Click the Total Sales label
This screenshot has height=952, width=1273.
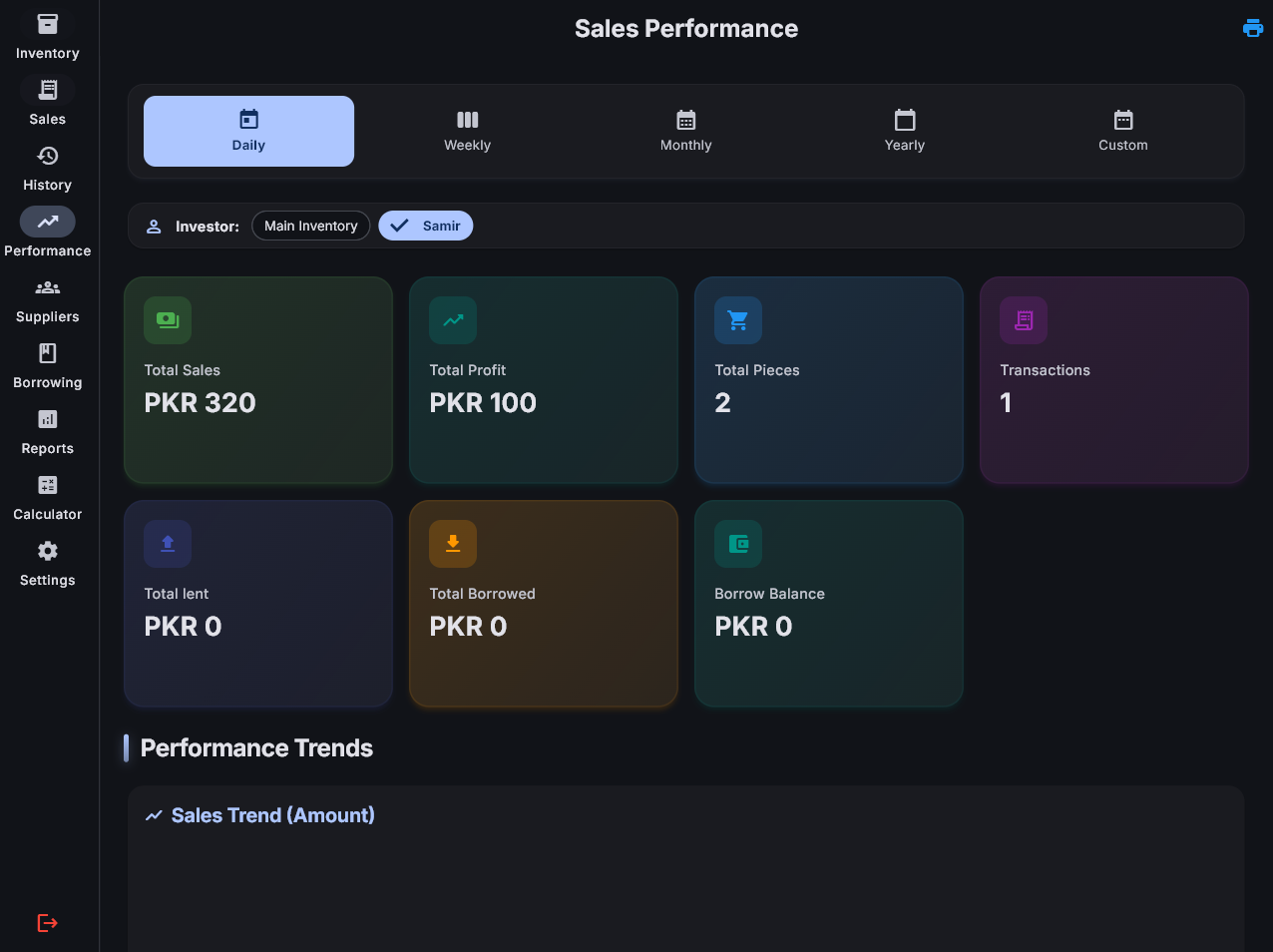[x=183, y=370]
